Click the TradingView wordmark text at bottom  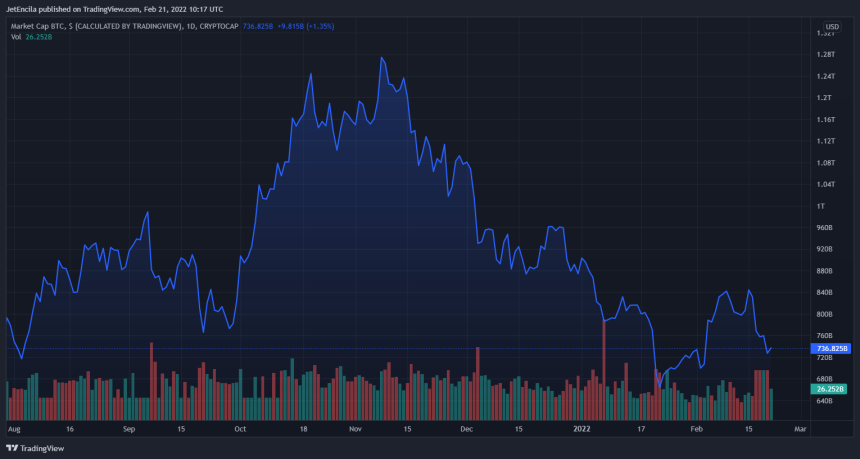pyautogui.click(x=42, y=449)
